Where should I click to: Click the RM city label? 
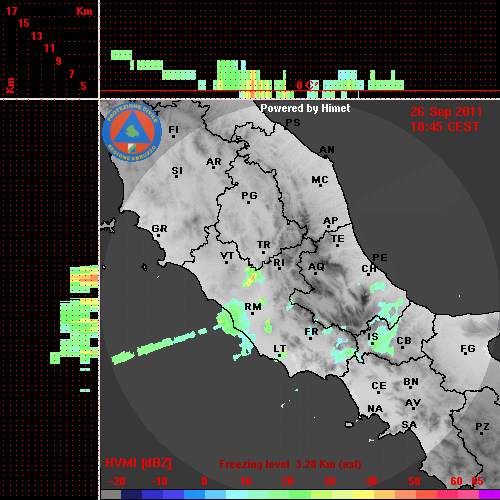click(253, 306)
